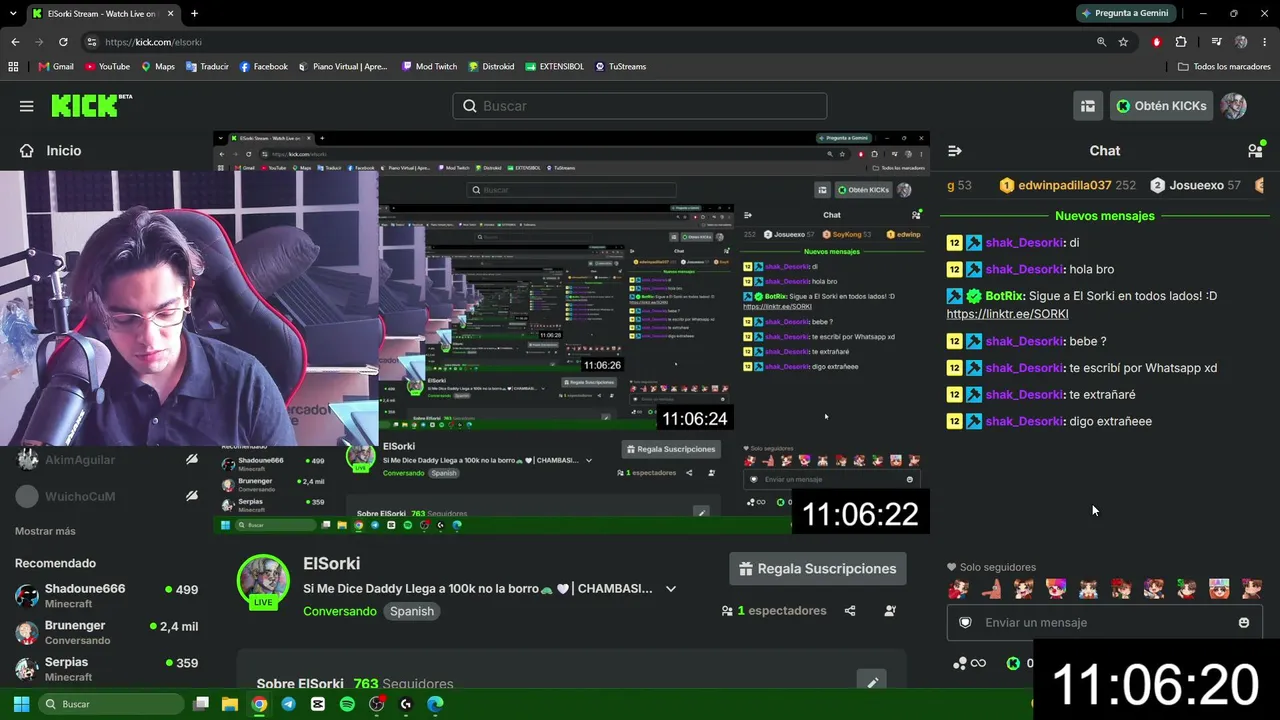Open the chat users list icon
Viewport: 1280px width, 720px height.
pos(1255,151)
